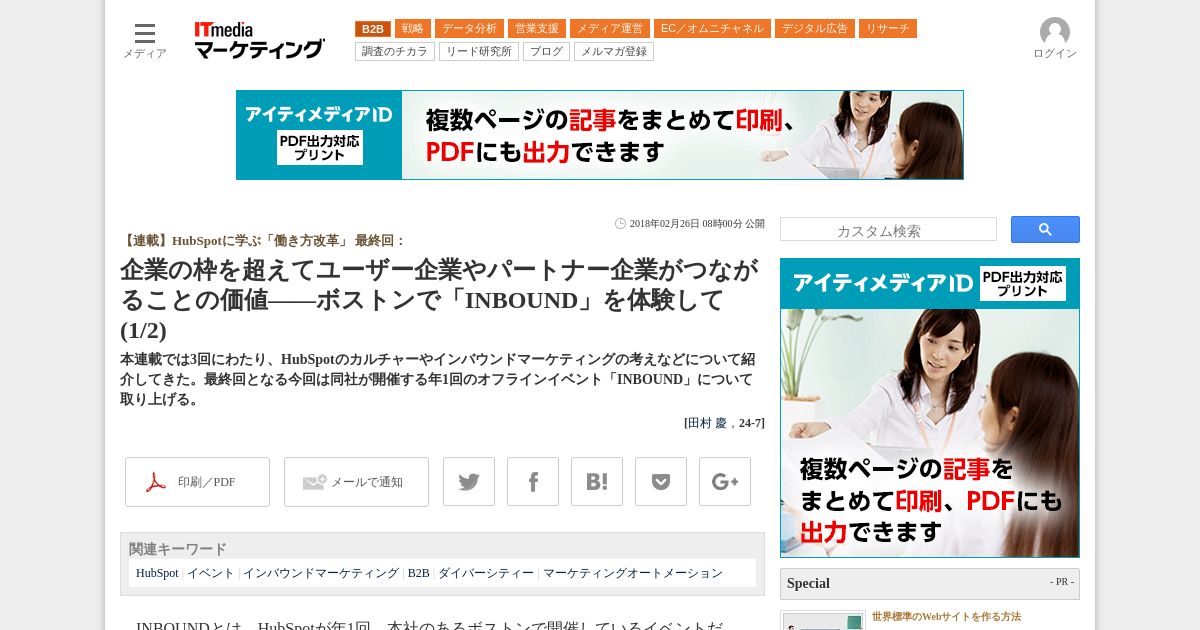The image size is (1200, 630).
Task: Click the article headline text
Action: [440, 300]
